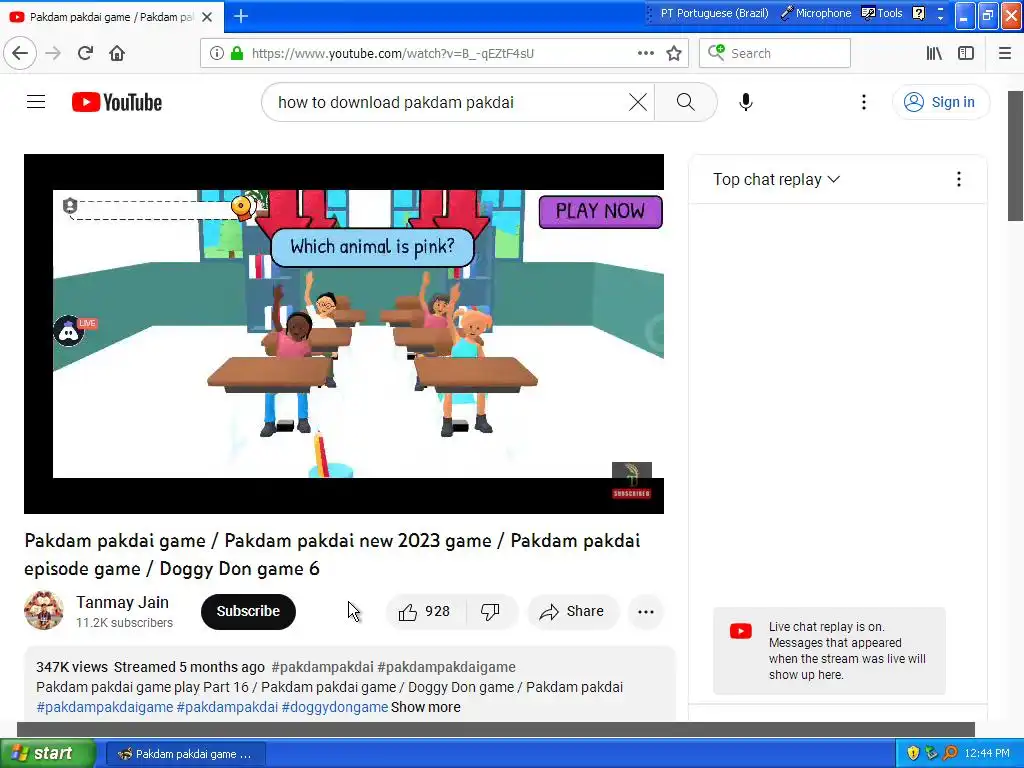Image resolution: width=1024 pixels, height=768 pixels.
Task: Bookmark this page with the star icon
Action: pyautogui.click(x=674, y=53)
